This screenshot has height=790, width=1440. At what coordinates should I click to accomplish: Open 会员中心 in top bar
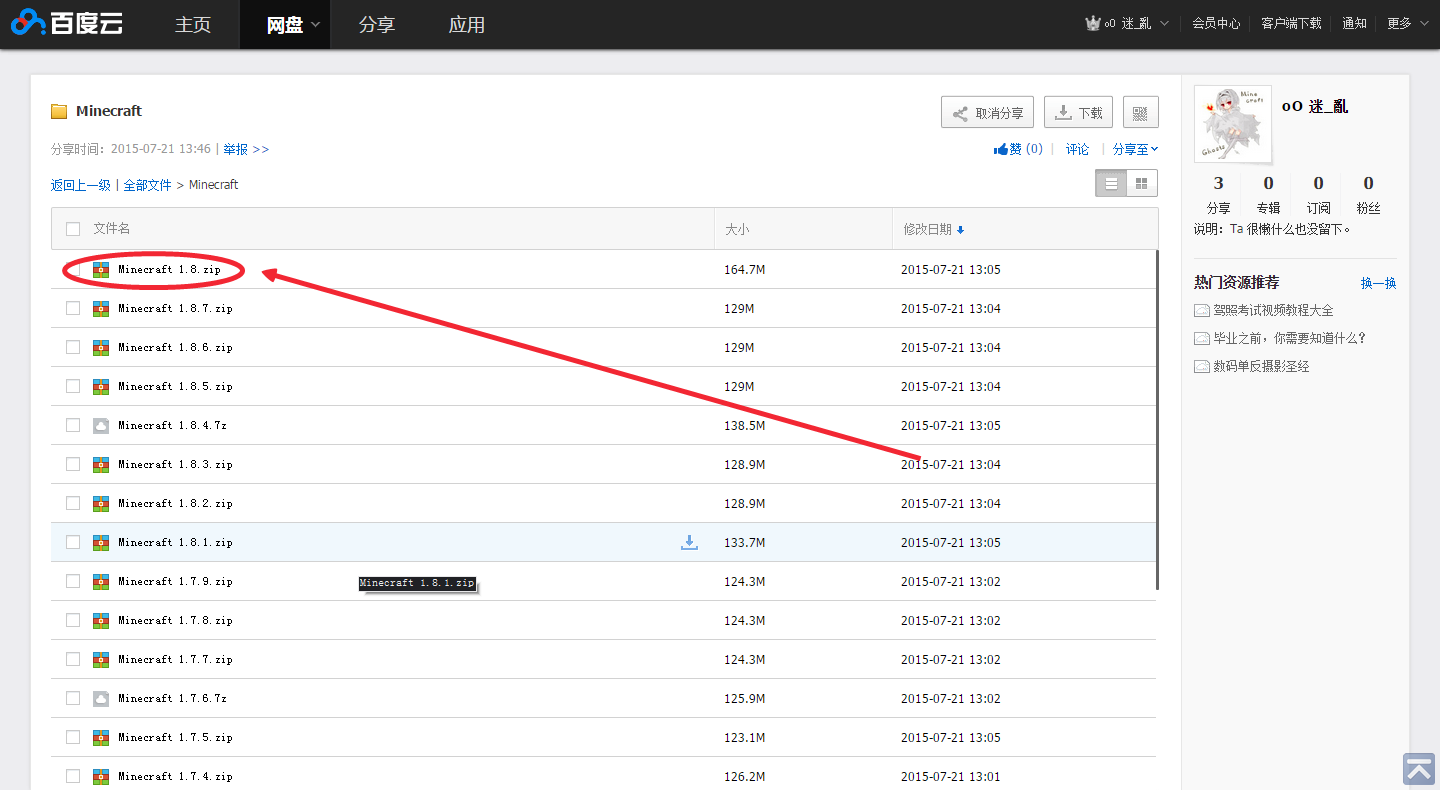tap(1216, 23)
